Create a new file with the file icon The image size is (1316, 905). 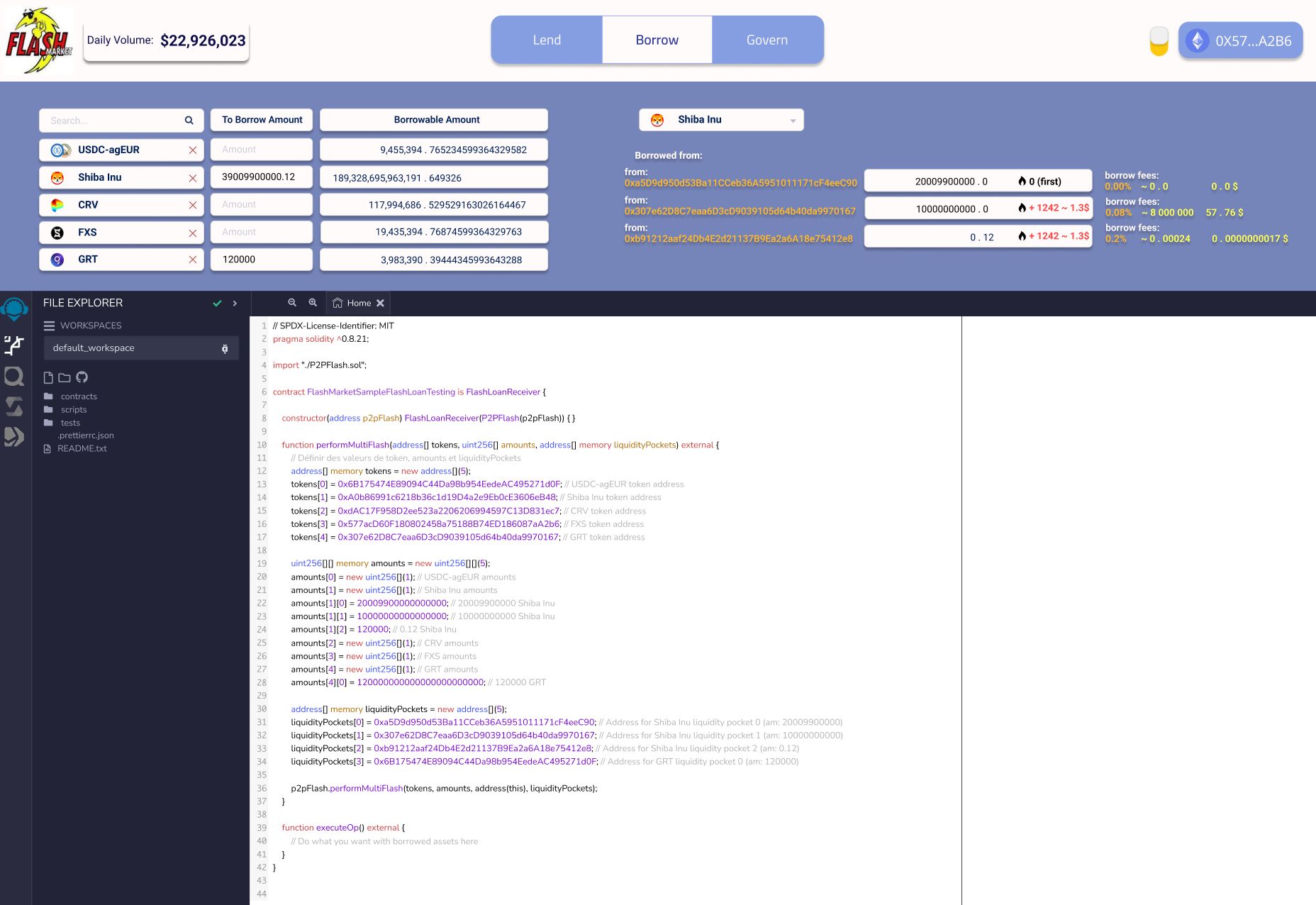[48, 377]
